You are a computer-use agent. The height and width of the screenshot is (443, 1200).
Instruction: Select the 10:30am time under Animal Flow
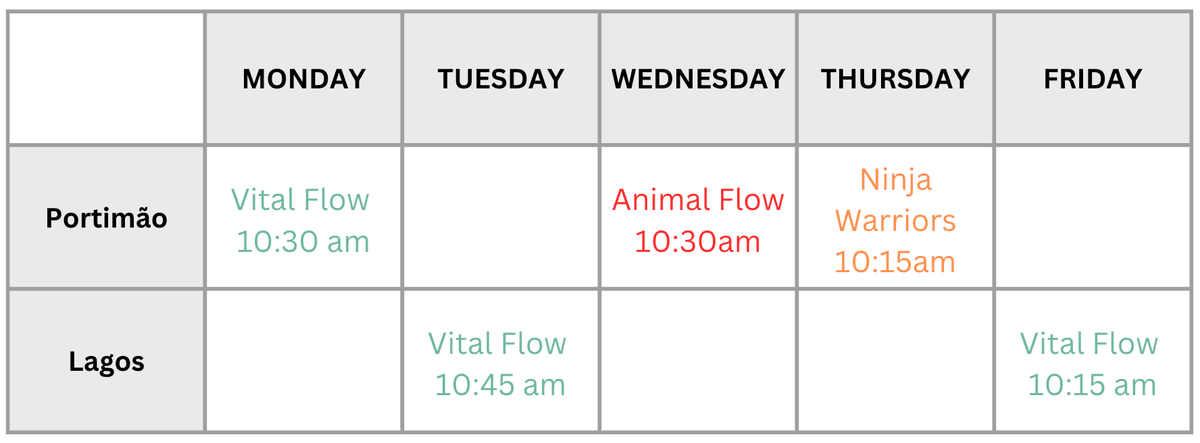pos(698,241)
